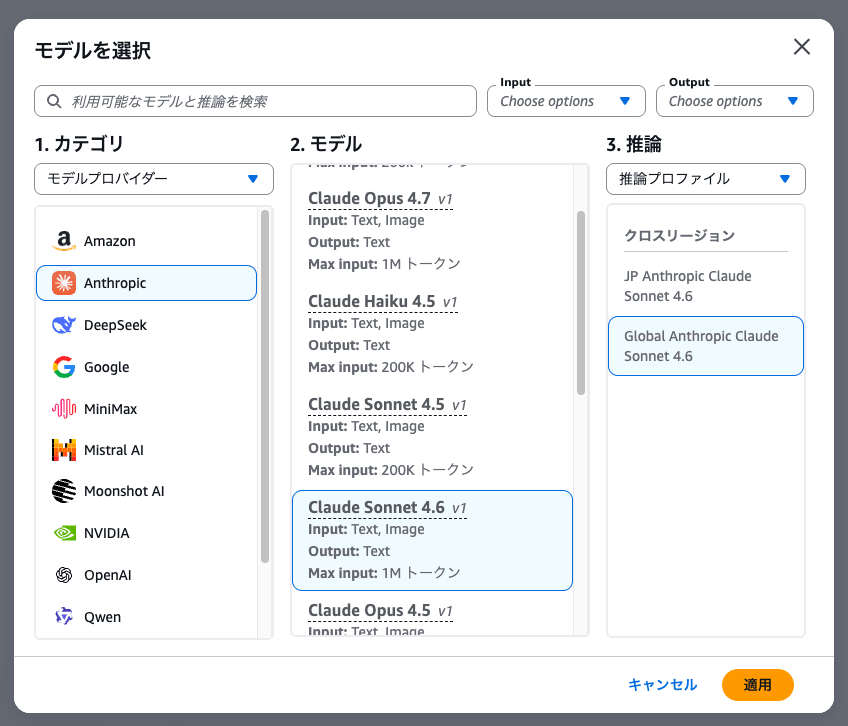The image size is (848, 726).
Task: Select the Claude Haiku 4.5 model
Action: pyautogui.click(x=432, y=334)
